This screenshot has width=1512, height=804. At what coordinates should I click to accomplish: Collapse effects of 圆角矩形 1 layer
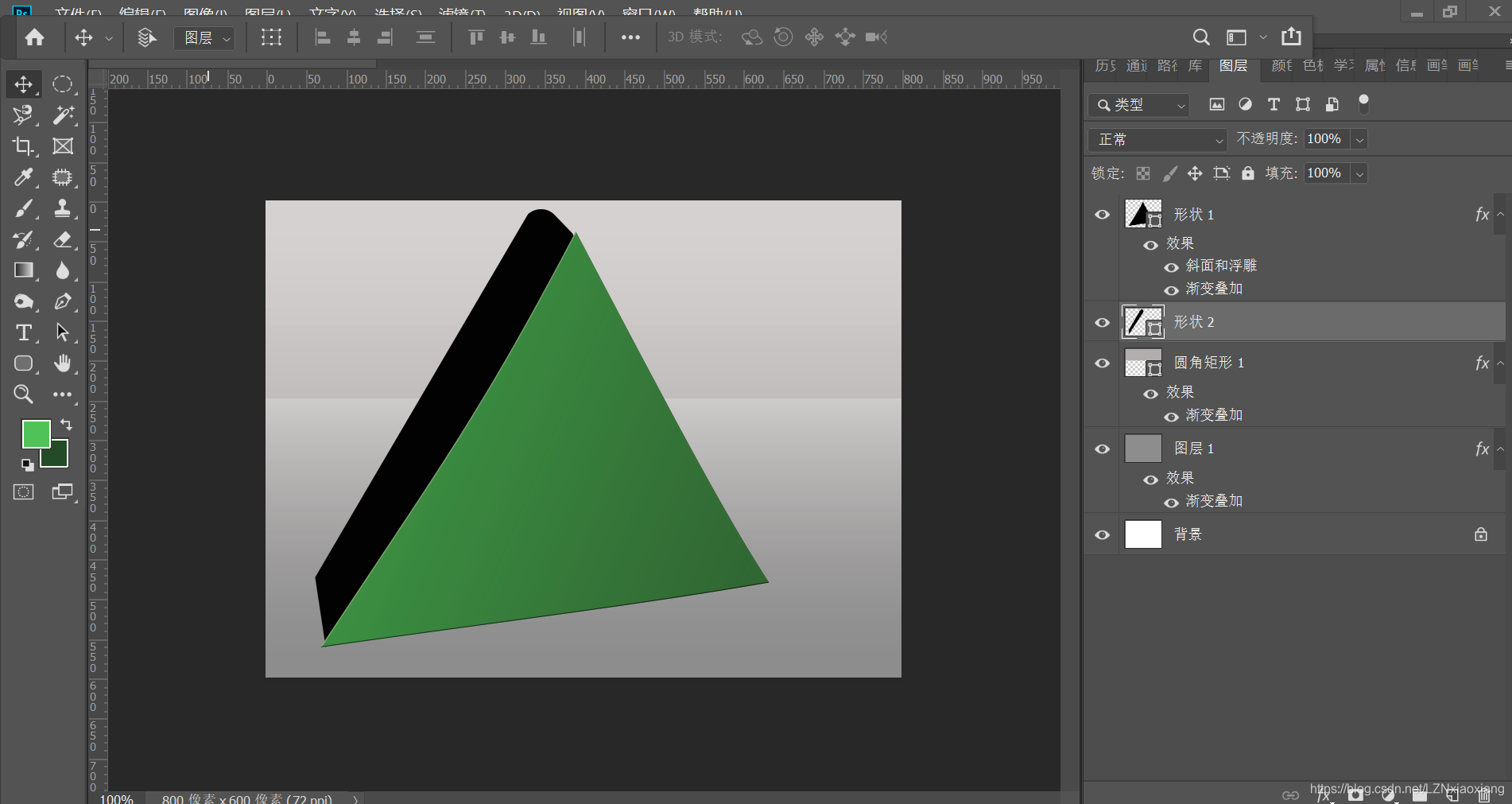1500,363
